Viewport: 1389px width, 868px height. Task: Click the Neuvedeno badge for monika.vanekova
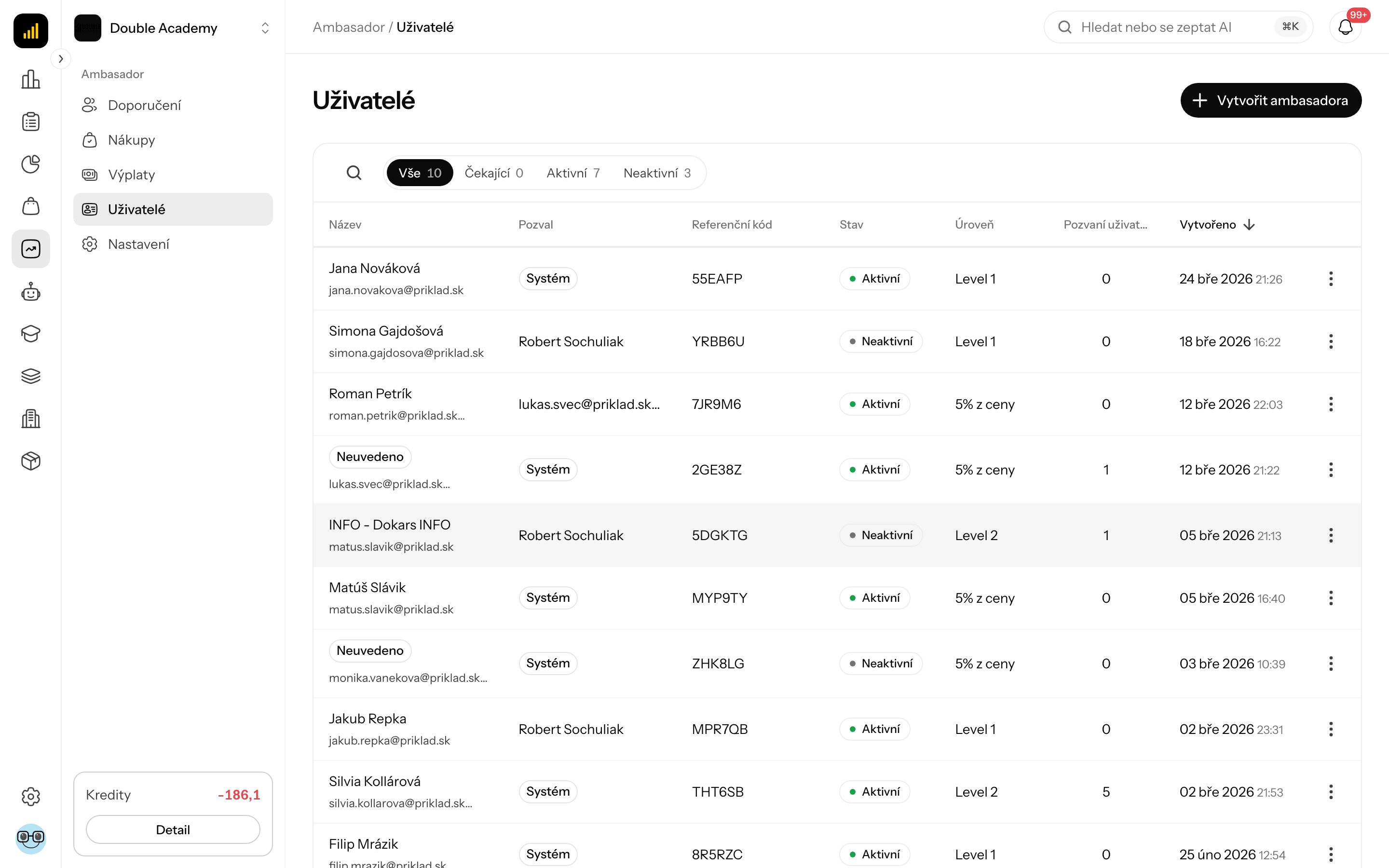click(x=370, y=651)
